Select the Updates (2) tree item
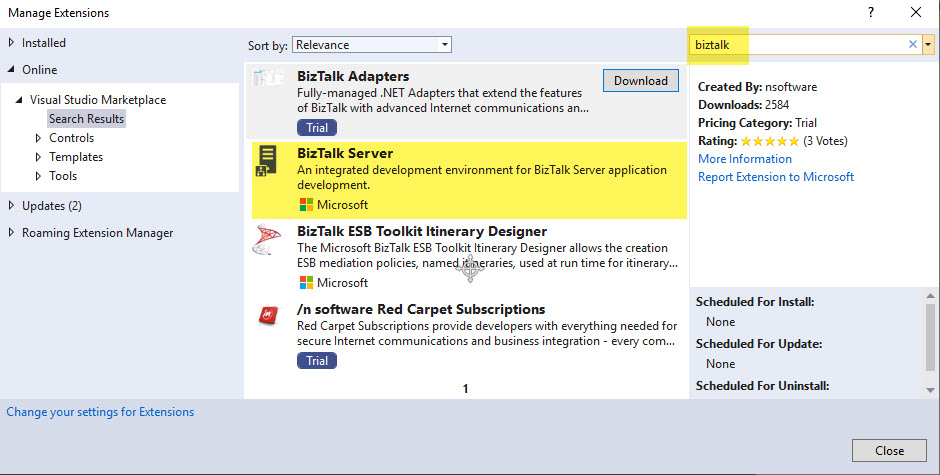This screenshot has width=940, height=475. click(x=52, y=206)
